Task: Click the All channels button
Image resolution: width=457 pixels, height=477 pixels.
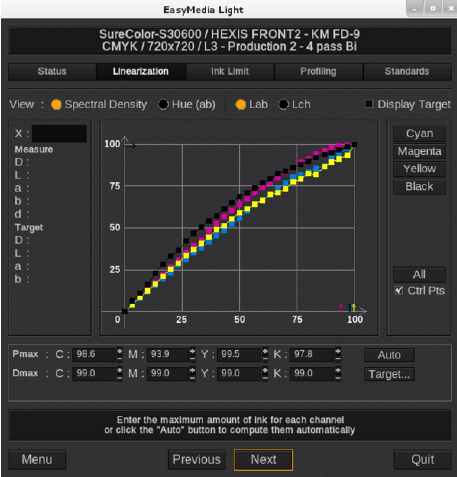Action: 419,275
